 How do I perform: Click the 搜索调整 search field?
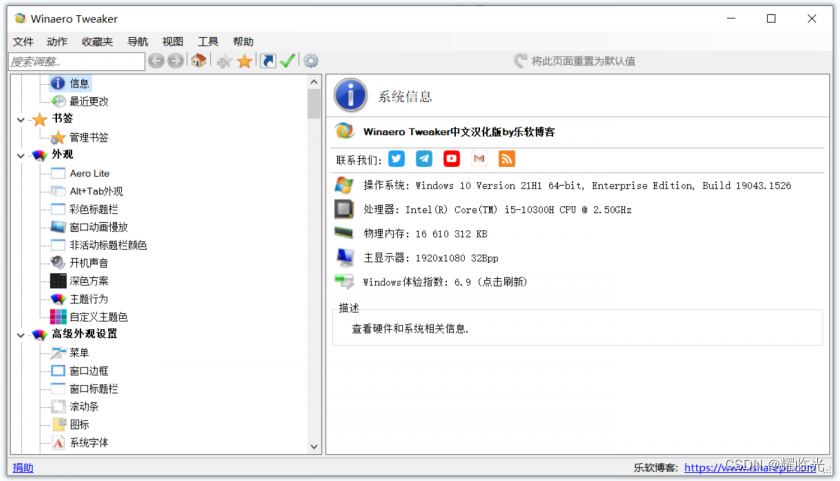pyautogui.click(x=77, y=61)
